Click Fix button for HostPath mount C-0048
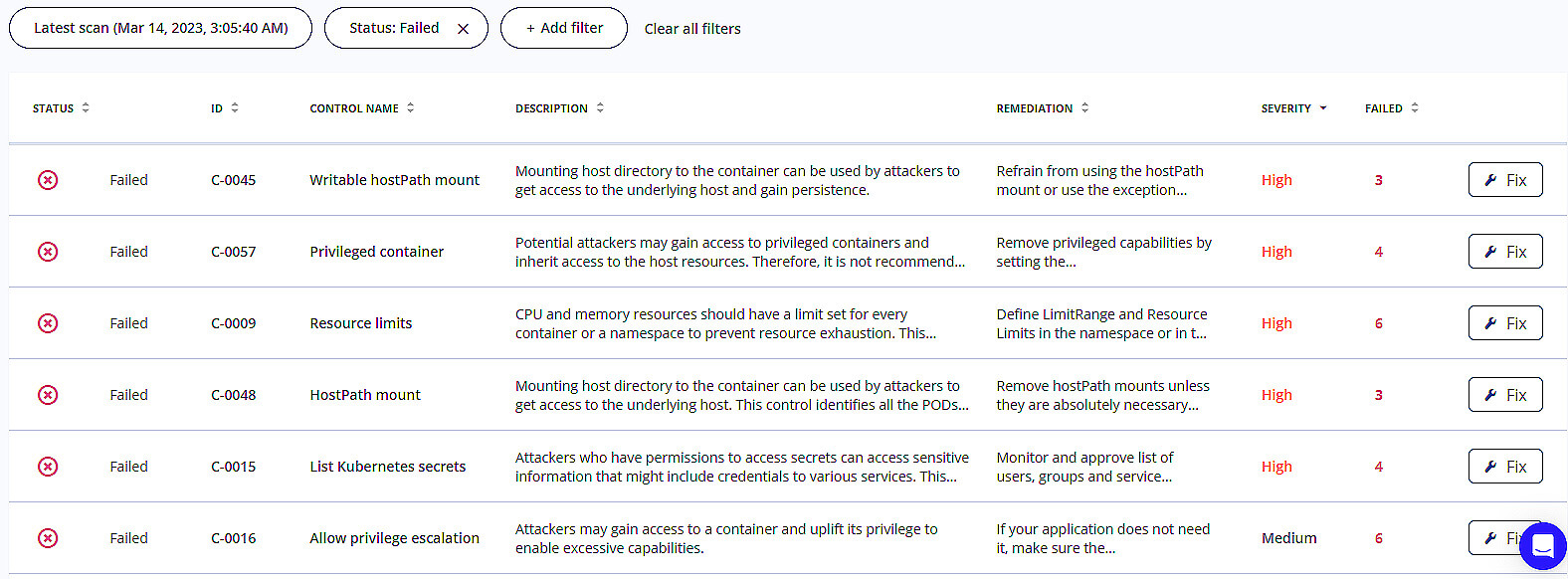 (x=1505, y=395)
